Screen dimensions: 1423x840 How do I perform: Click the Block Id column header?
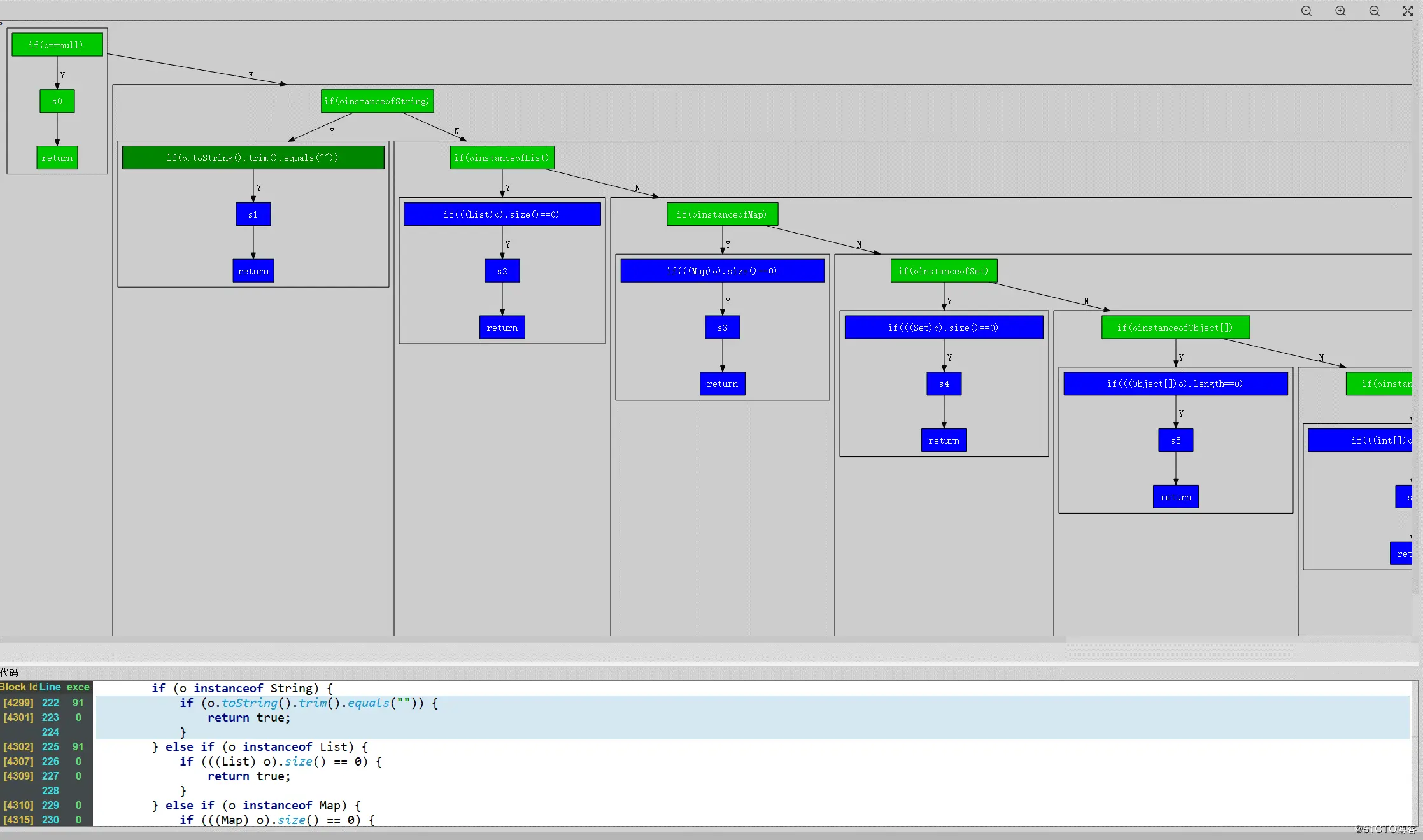coord(18,687)
